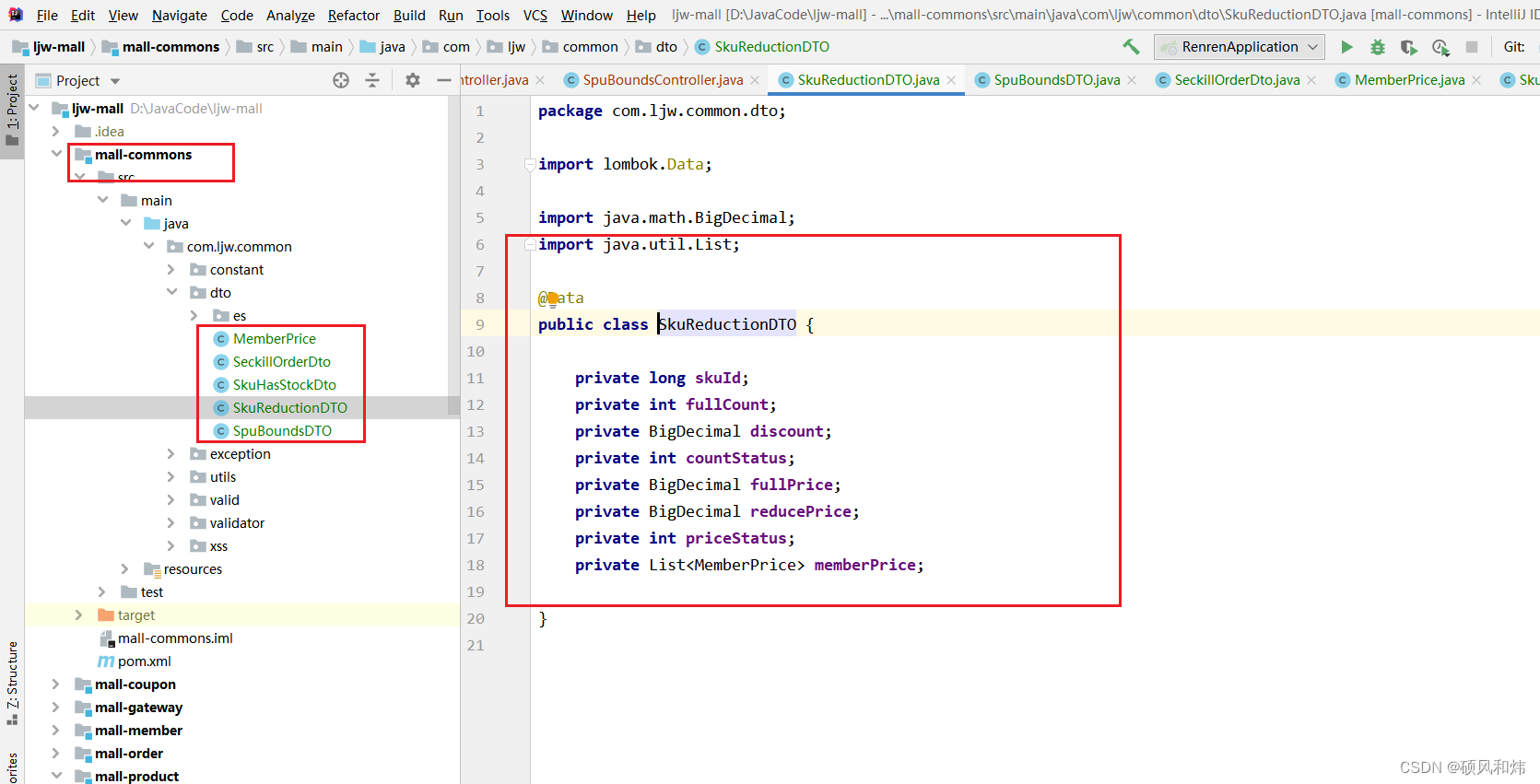Screen dimensions: 1540x784
Task: Click ljw-mall in the breadcrumb bar
Action: point(58,47)
